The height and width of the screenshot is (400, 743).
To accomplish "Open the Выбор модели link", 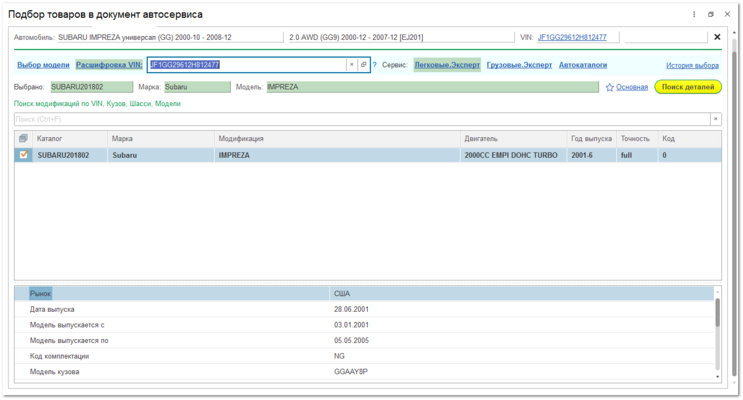I will [x=43, y=65].
